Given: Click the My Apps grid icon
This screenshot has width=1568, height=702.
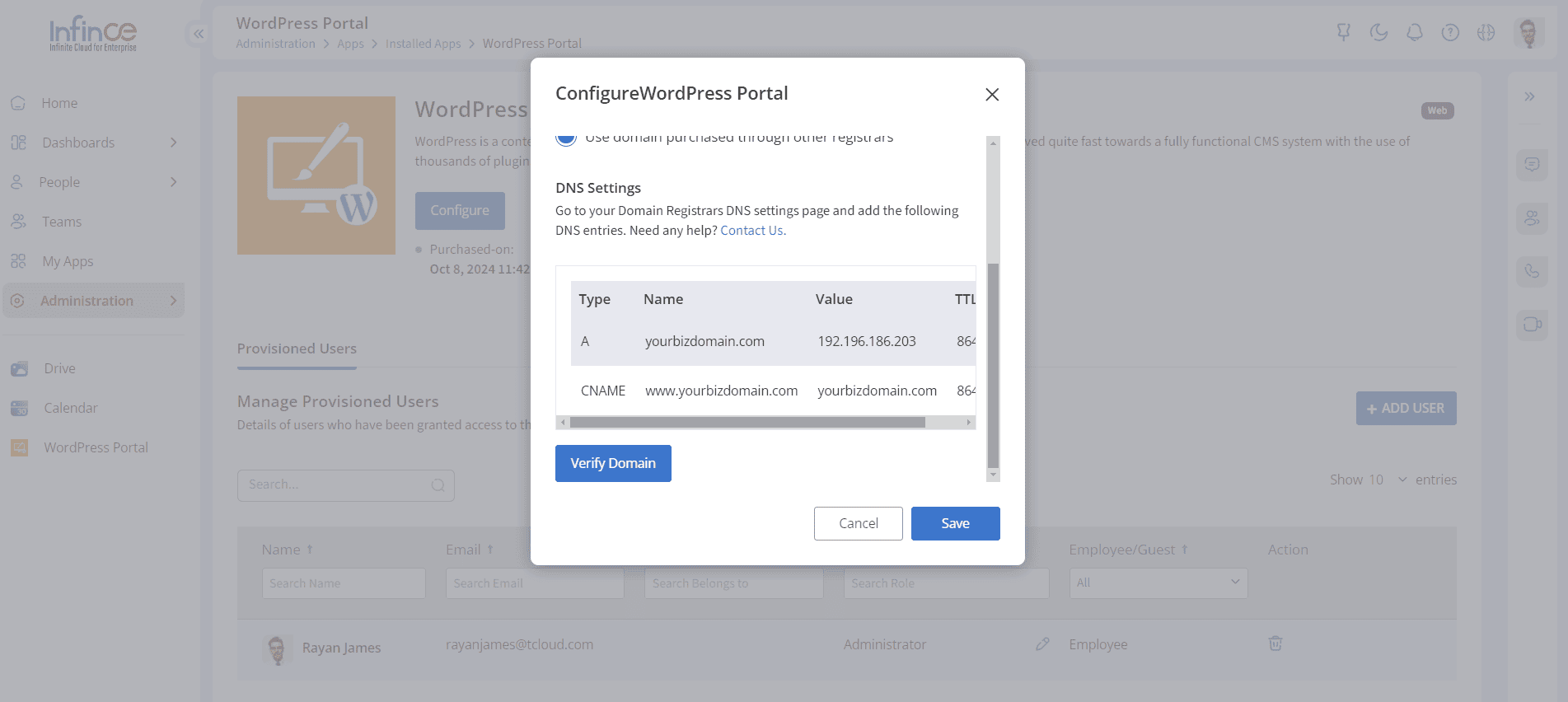Looking at the screenshot, I should point(18,261).
